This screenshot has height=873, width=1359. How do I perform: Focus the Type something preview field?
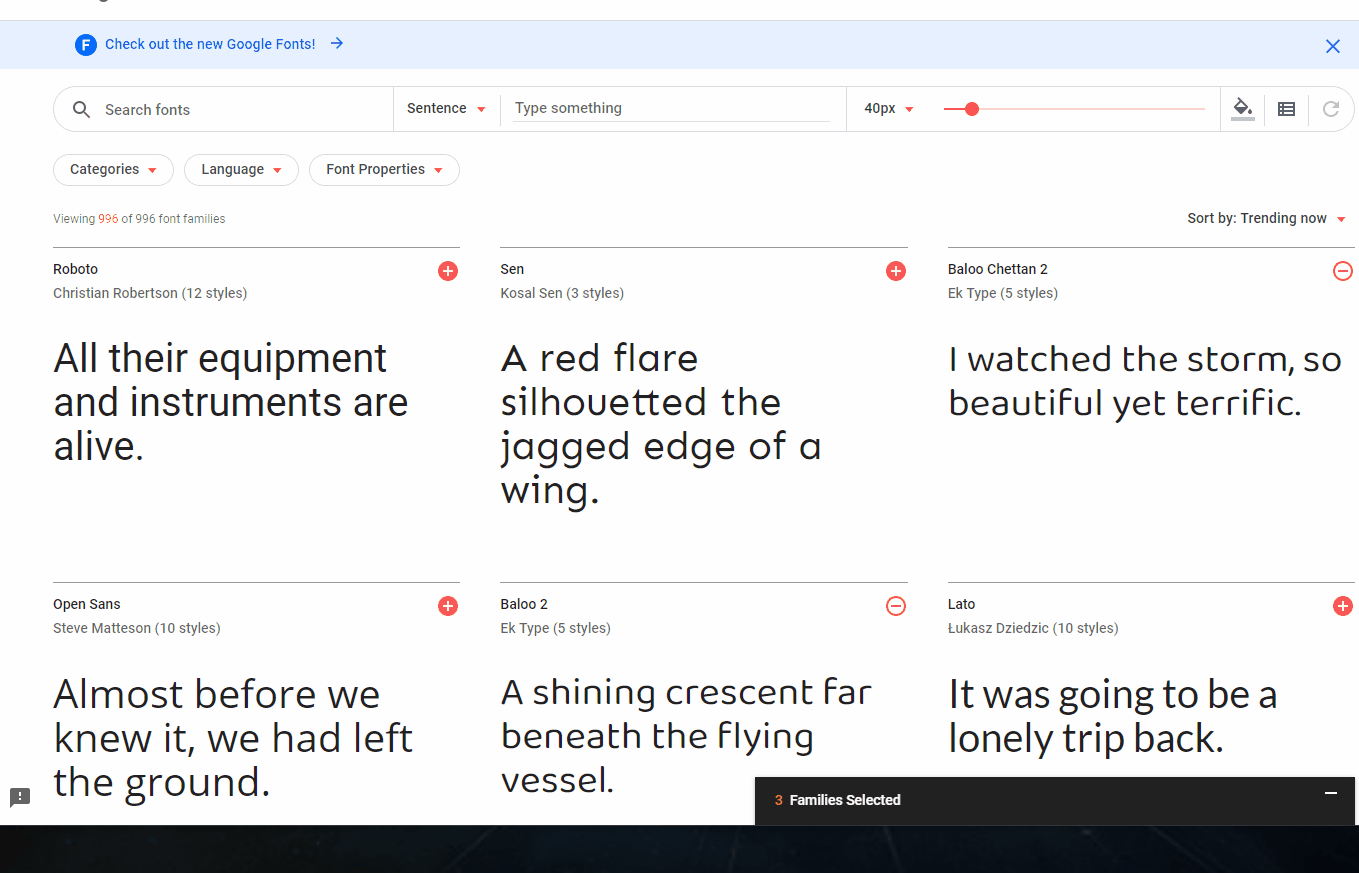pyautogui.click(x=671, y=108)
